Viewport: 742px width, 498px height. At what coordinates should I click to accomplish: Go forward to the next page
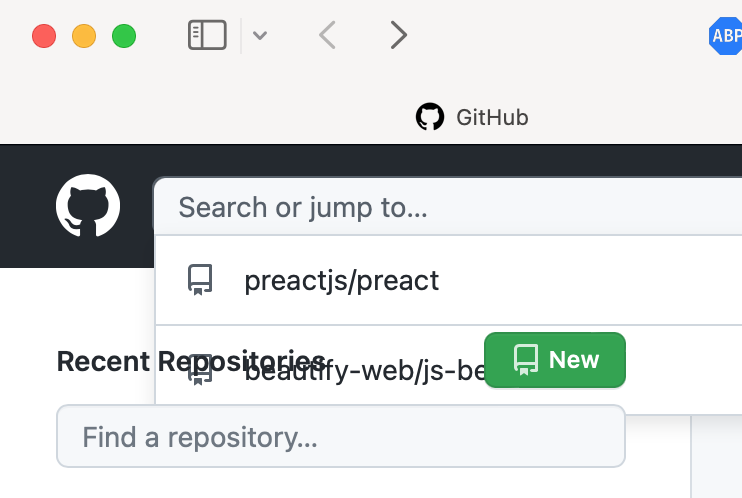(399, 36)
